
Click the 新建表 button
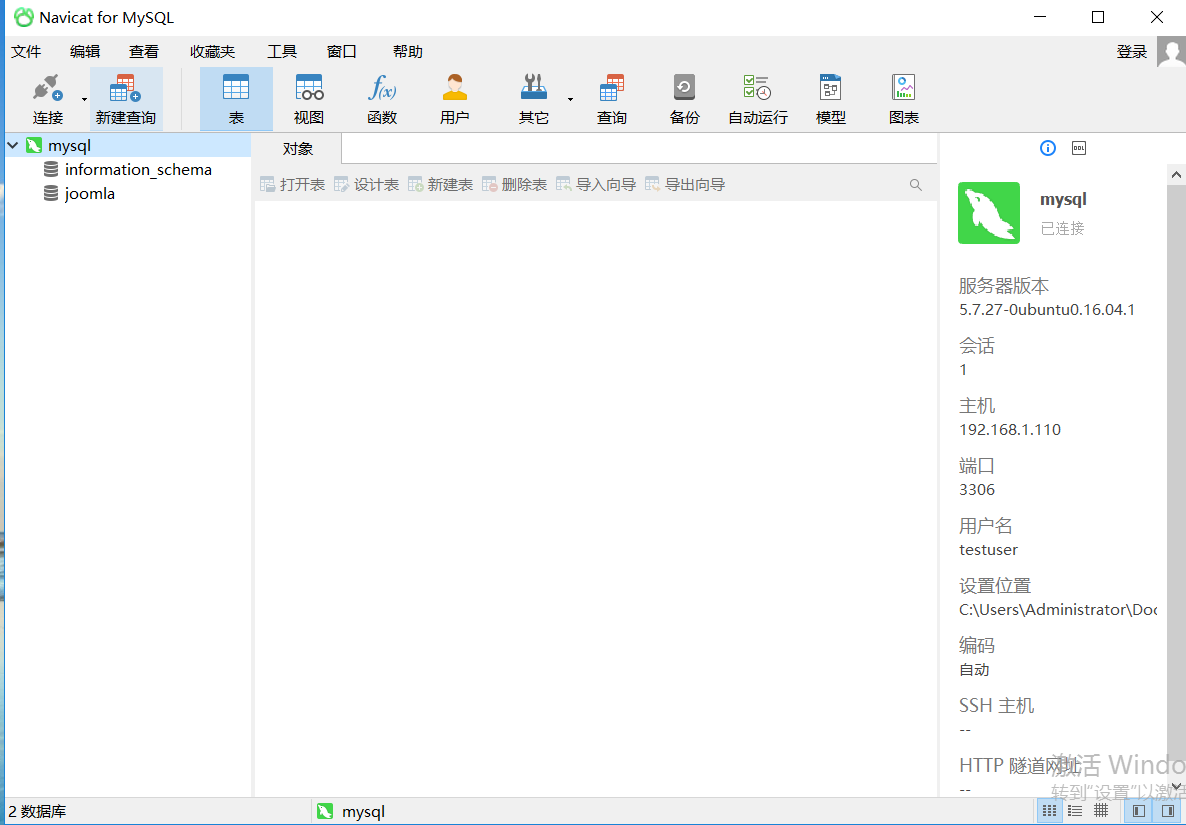pos(441,185)
